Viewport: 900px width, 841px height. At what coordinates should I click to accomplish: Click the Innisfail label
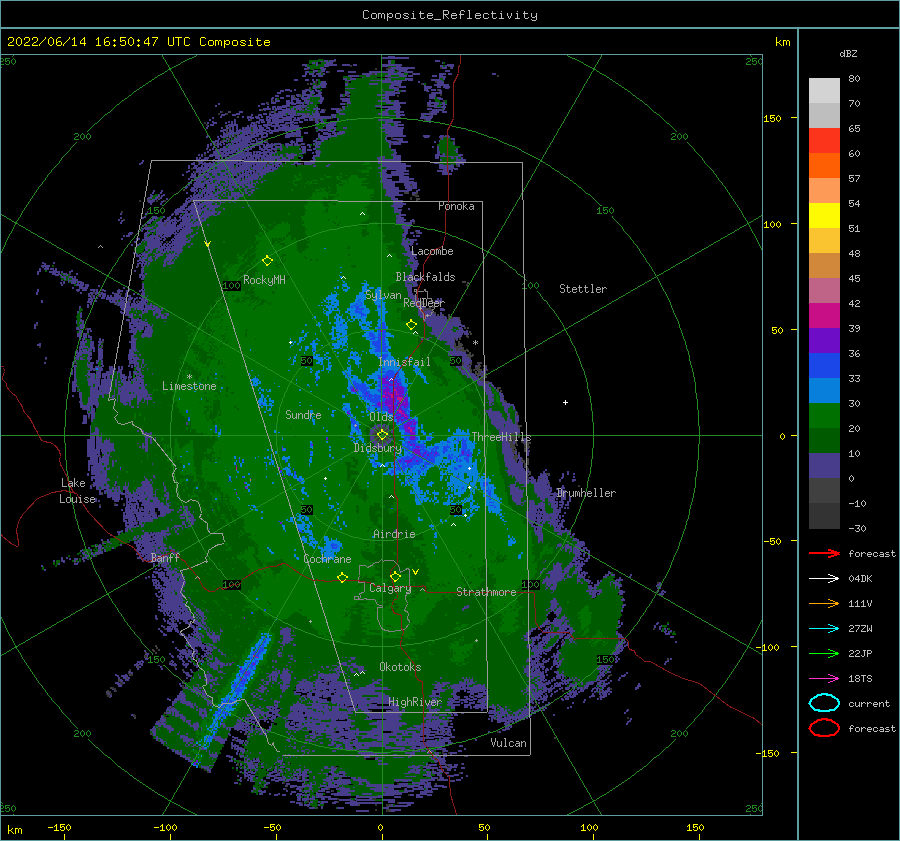click(x=404, y=362)
